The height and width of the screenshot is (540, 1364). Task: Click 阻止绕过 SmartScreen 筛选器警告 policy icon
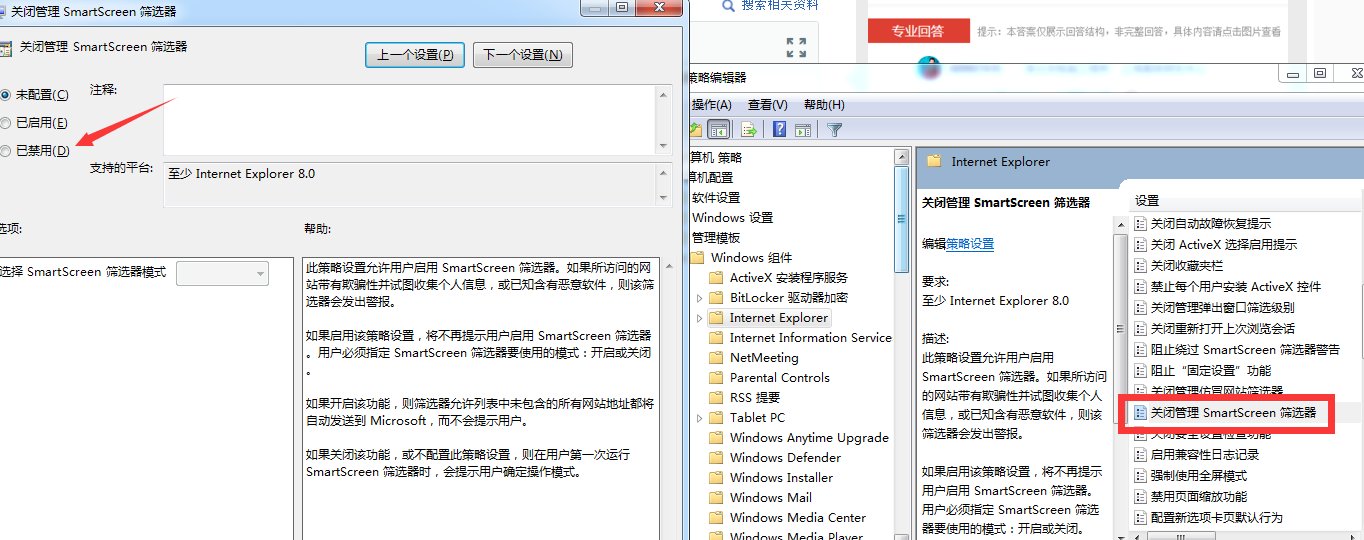point(1141,349)
